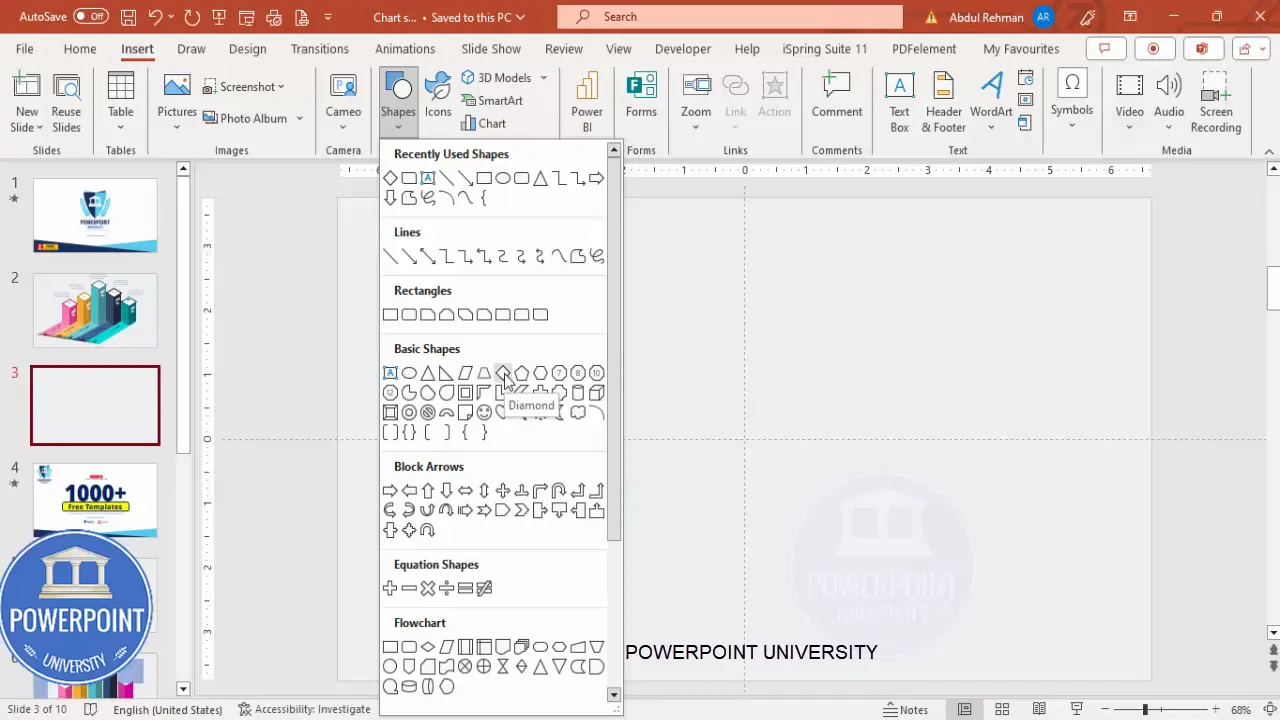Select the Double Brace shape

(x=409, y=432)
